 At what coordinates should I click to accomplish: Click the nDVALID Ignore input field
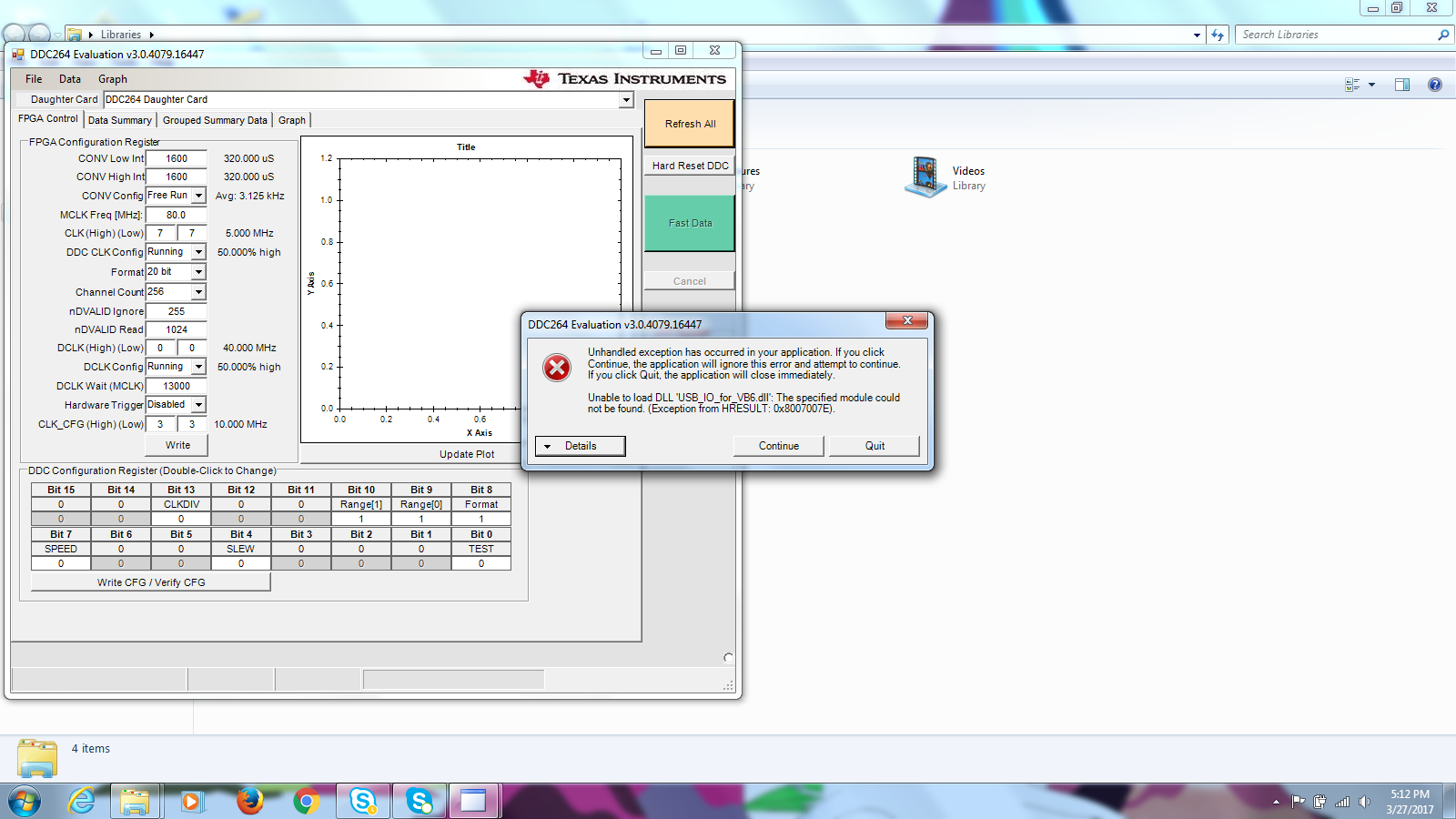point(177,311)
